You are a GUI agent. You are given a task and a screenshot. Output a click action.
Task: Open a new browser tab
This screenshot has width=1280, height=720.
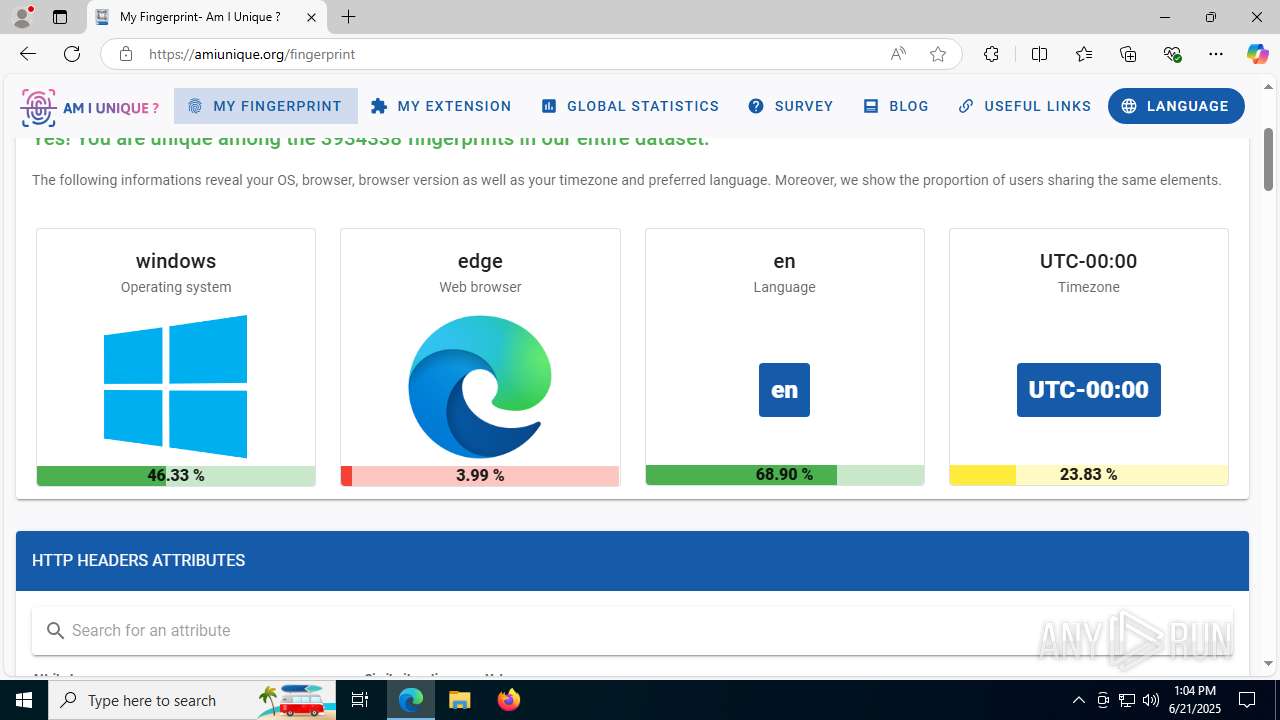(348, 17)
